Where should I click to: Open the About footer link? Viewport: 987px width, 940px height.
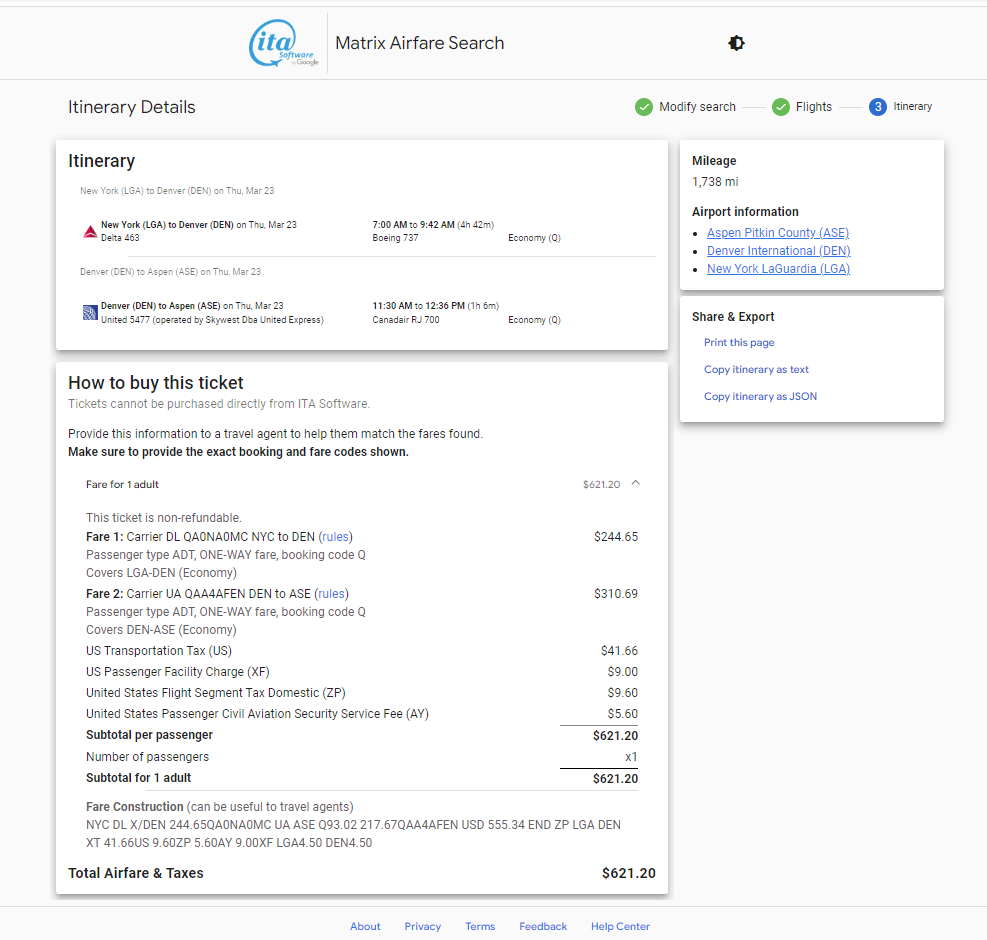[x=365, y=926]
